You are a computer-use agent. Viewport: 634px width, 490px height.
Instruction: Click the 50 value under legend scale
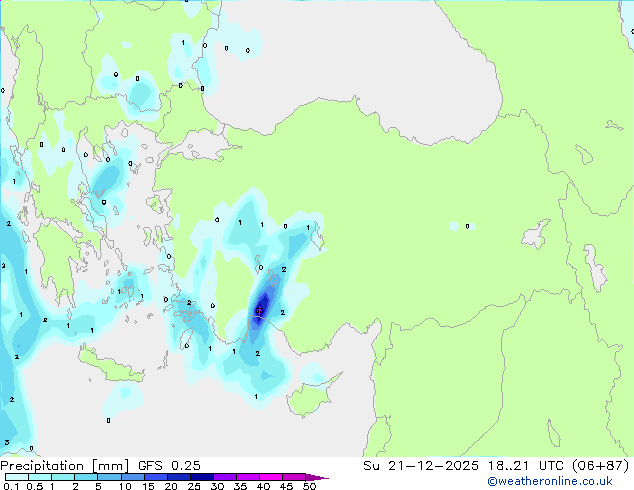click(309, 486)
